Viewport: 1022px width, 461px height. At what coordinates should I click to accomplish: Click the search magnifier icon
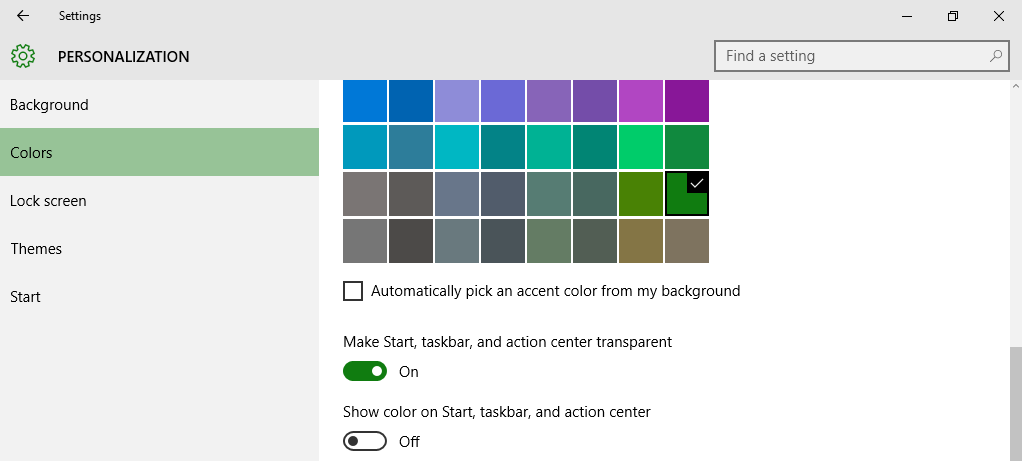point(995,56)
